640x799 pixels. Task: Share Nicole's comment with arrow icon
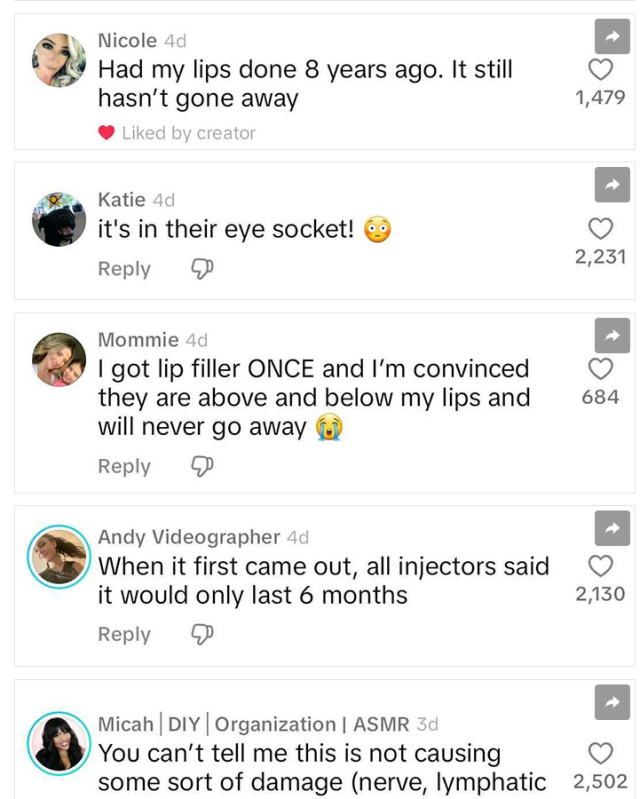point(612,36)
